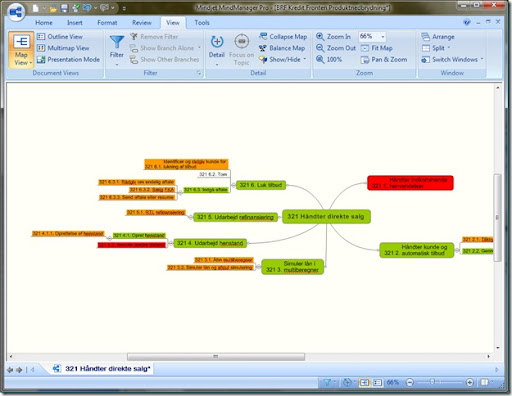Click the workbook tab 321 Håndter direkte salg

pos(103,369)
